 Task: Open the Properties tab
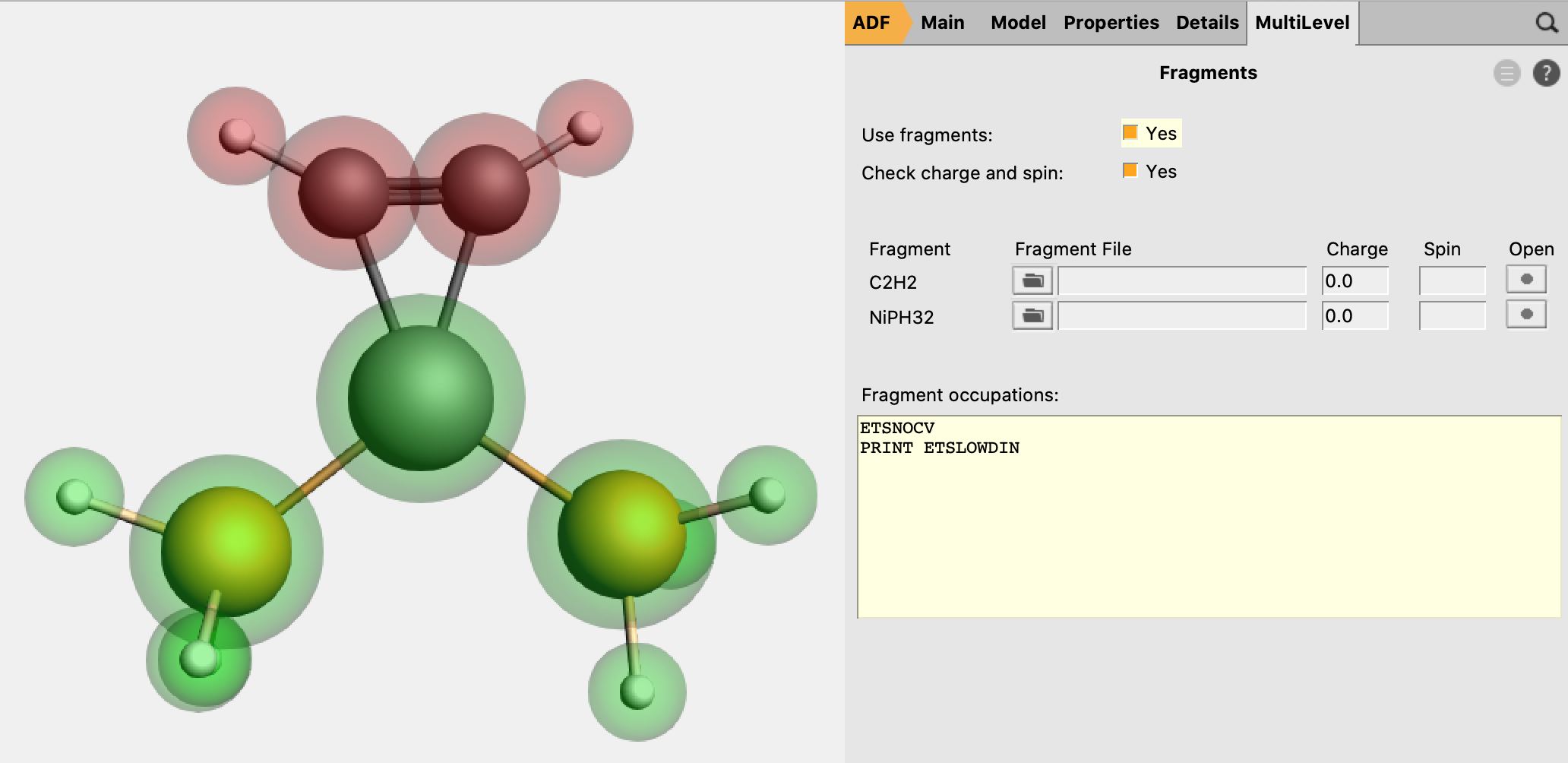[1110, 23]
